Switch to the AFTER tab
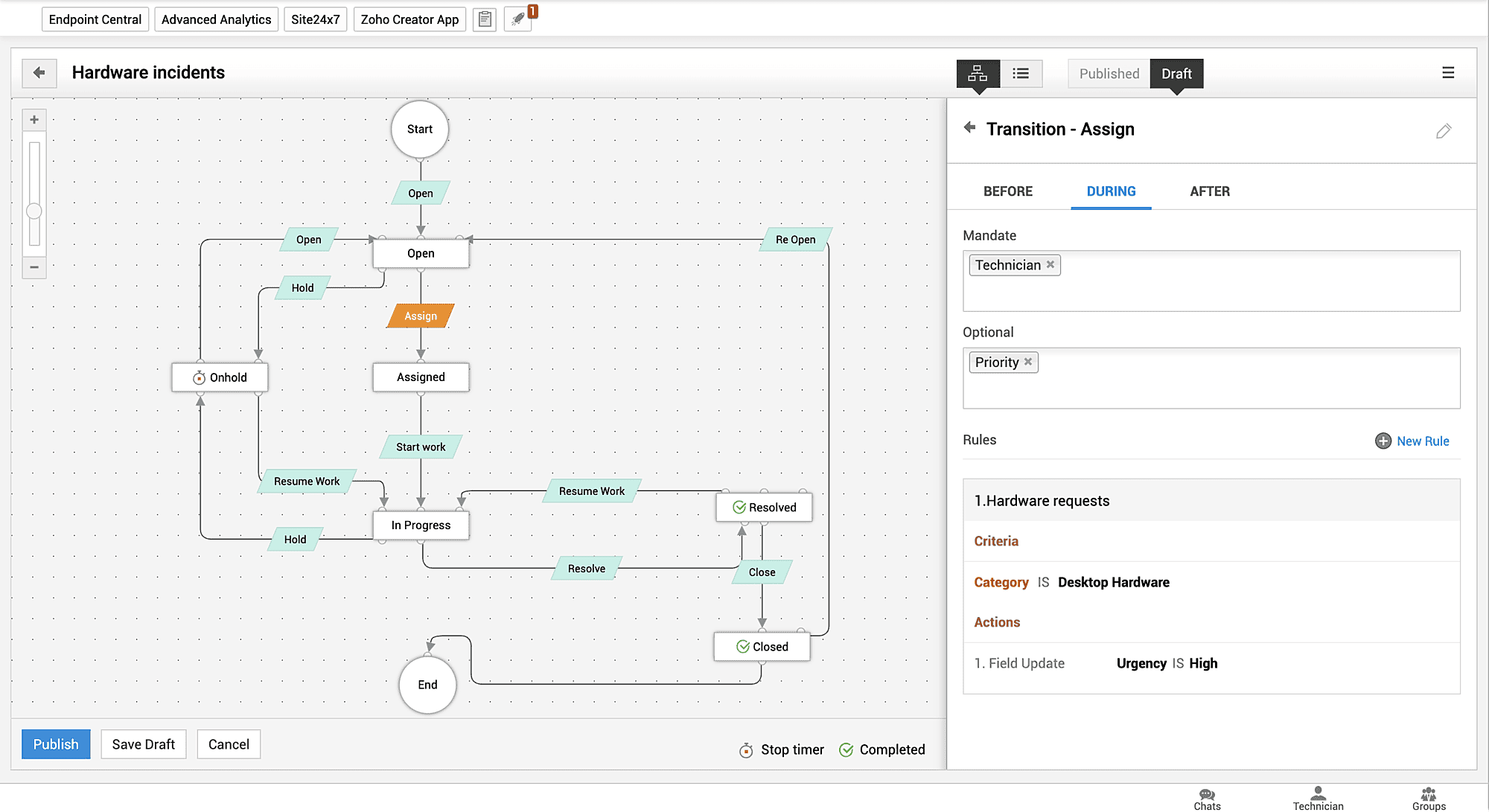Screen dimensions: 1489x812 (x=1209, y=191)
